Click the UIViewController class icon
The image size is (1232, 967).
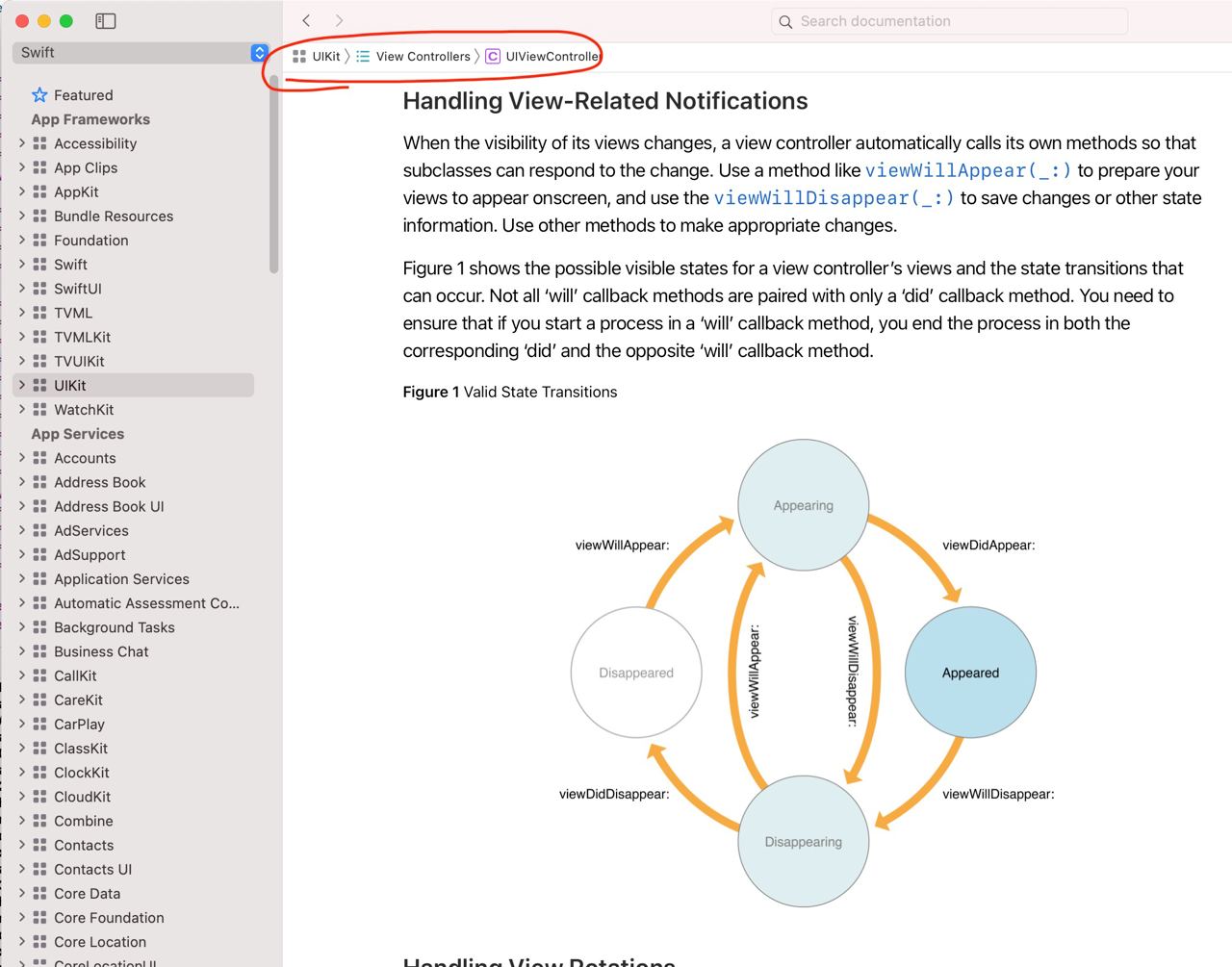(x=493, y=57)
